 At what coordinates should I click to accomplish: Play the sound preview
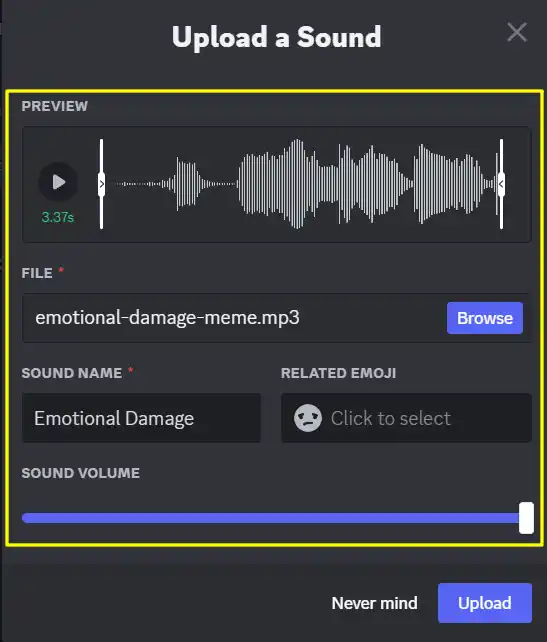coord(58,182)
